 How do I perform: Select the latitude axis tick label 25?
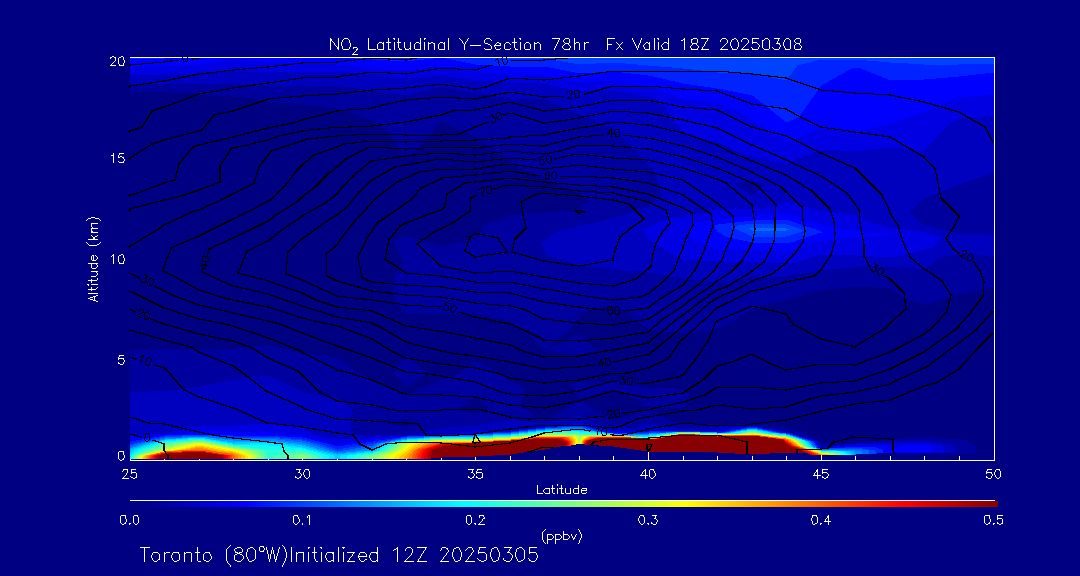click(x=129, y=473)
